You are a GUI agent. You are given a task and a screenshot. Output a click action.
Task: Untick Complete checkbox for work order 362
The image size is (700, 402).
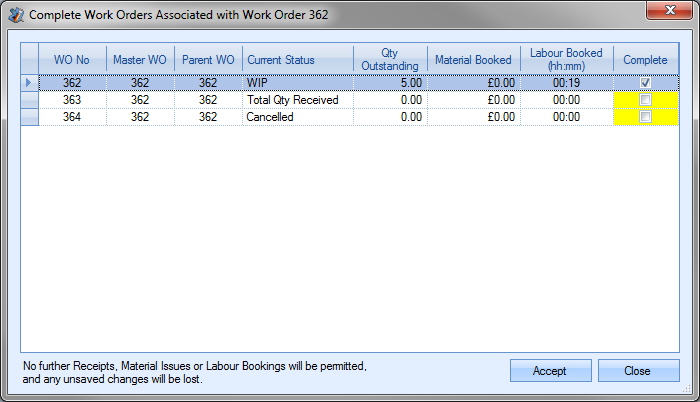click(x=645, y=83)
